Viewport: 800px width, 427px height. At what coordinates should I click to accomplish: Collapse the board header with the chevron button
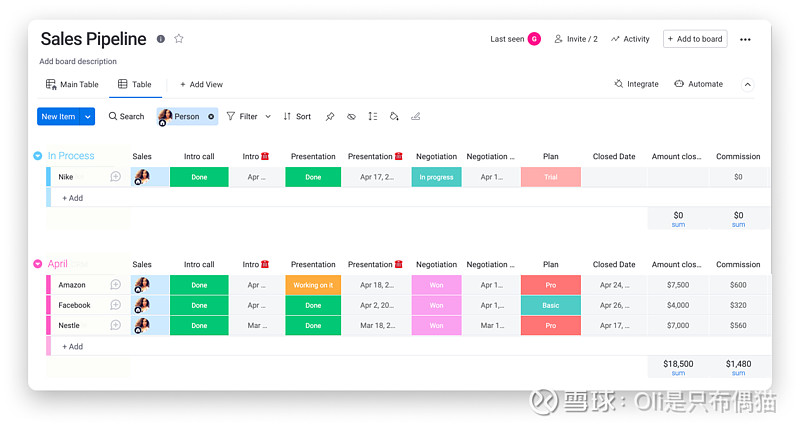tap(747, 85)
